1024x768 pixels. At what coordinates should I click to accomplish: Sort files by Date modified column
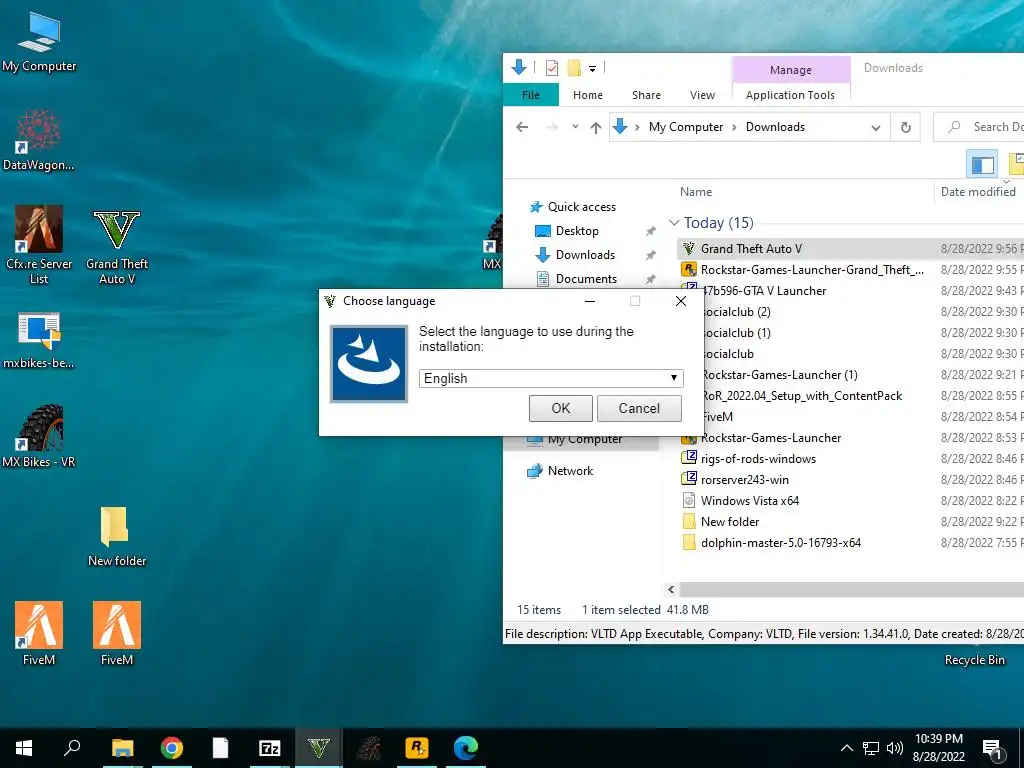978,192
